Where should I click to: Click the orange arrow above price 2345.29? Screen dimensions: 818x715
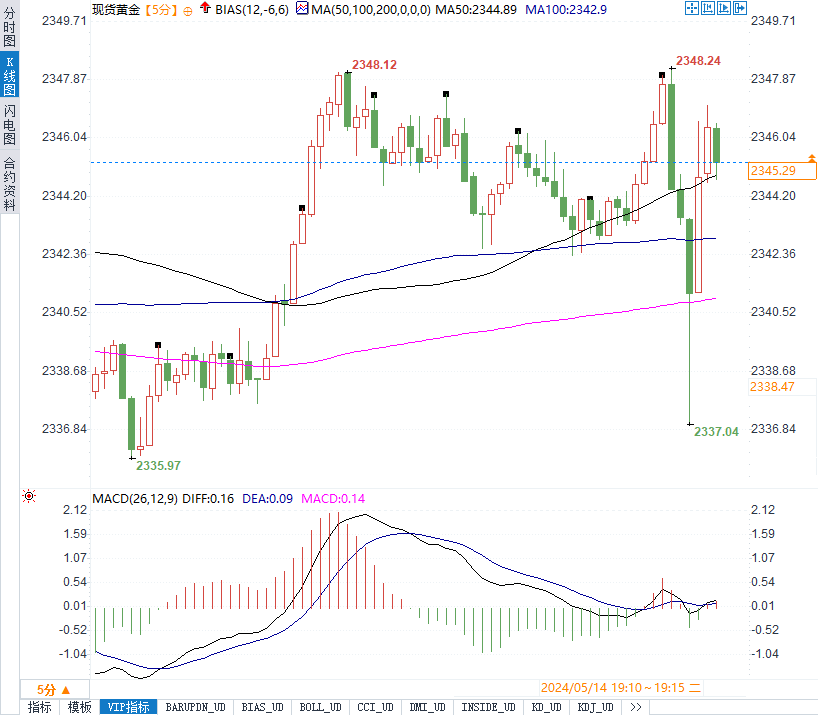point(812,157)
